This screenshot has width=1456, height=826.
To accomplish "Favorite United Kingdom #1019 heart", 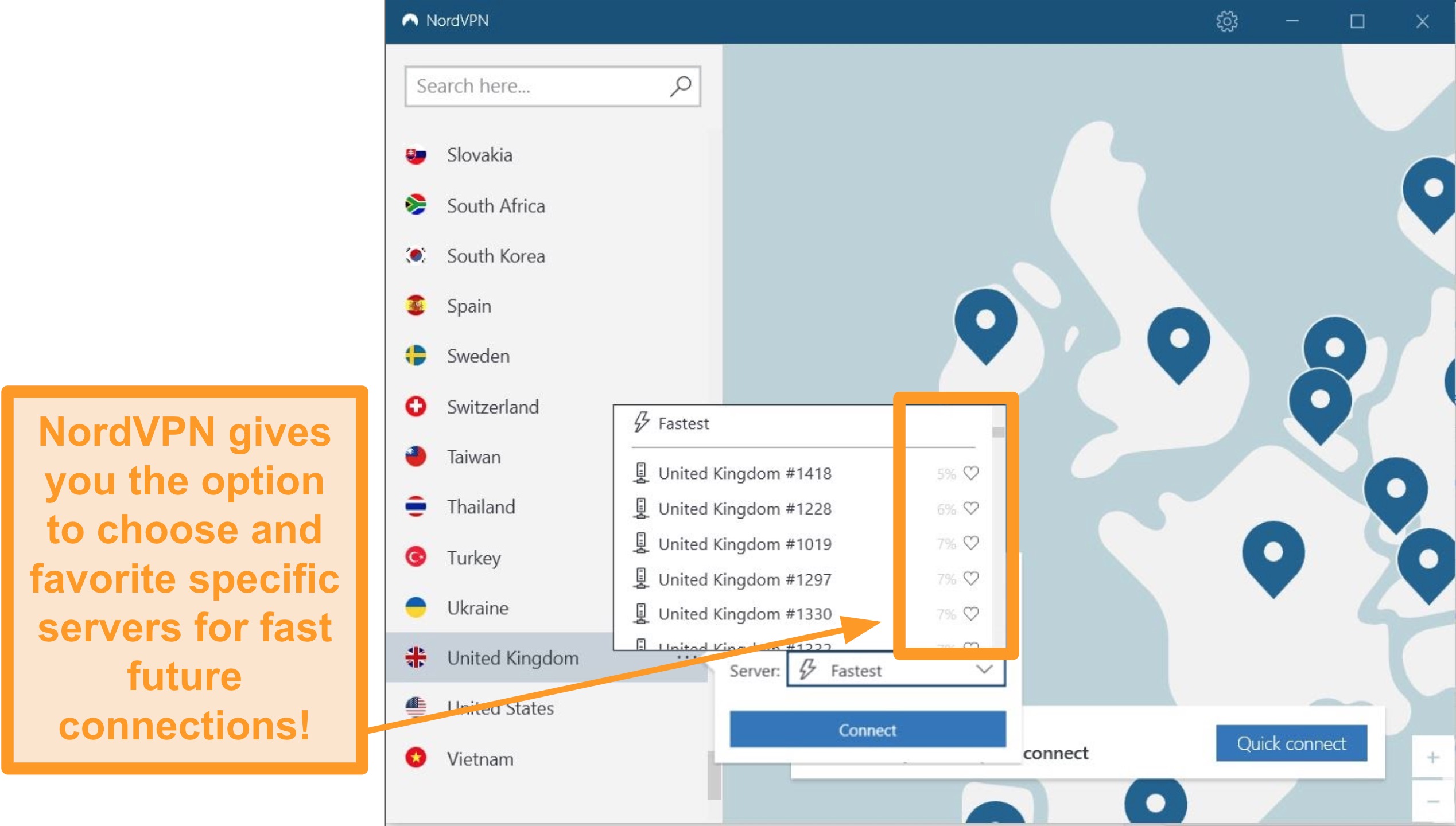I will click(970, 543).
